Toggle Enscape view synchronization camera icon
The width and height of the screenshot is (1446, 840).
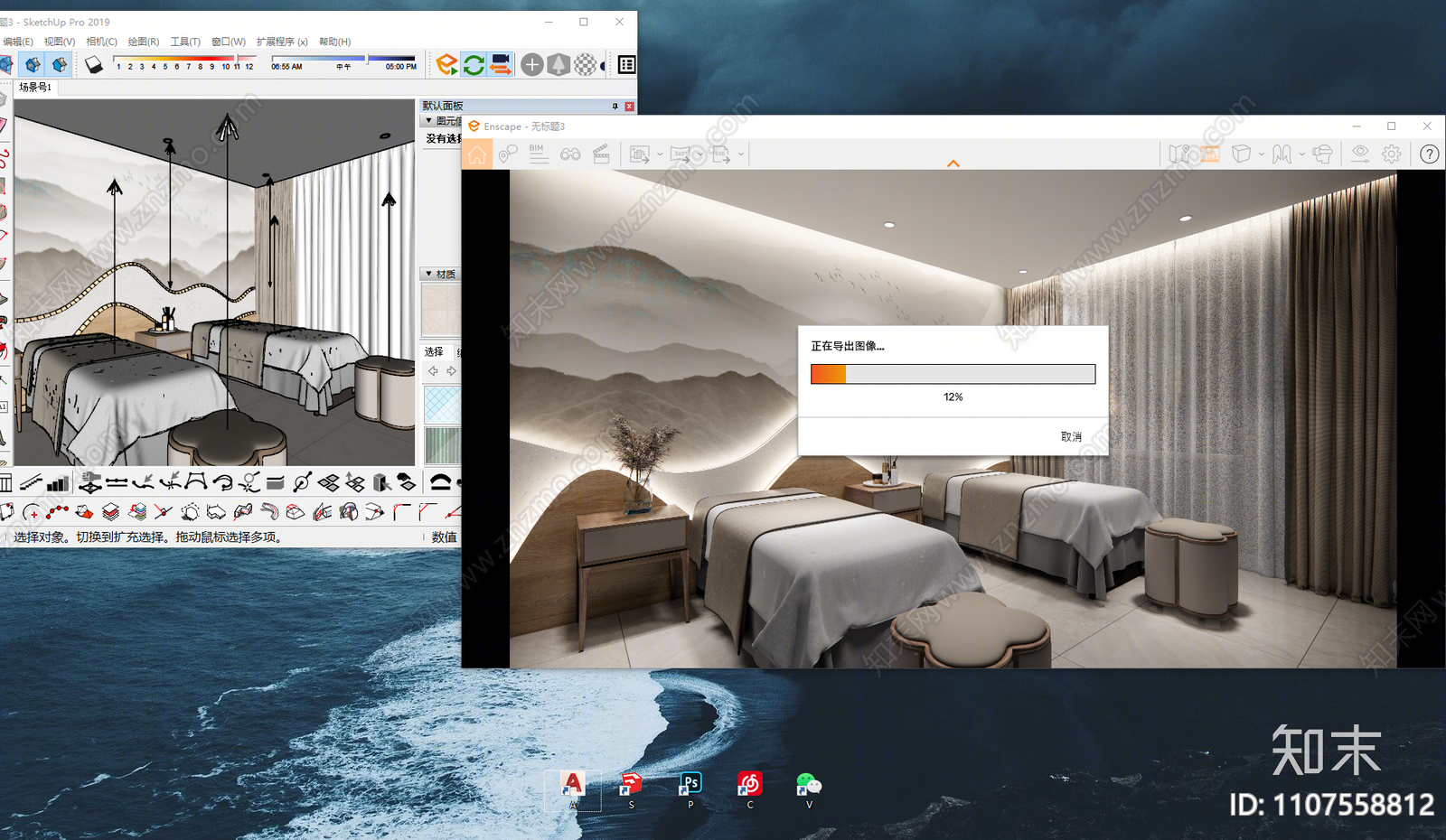point(501,64)
